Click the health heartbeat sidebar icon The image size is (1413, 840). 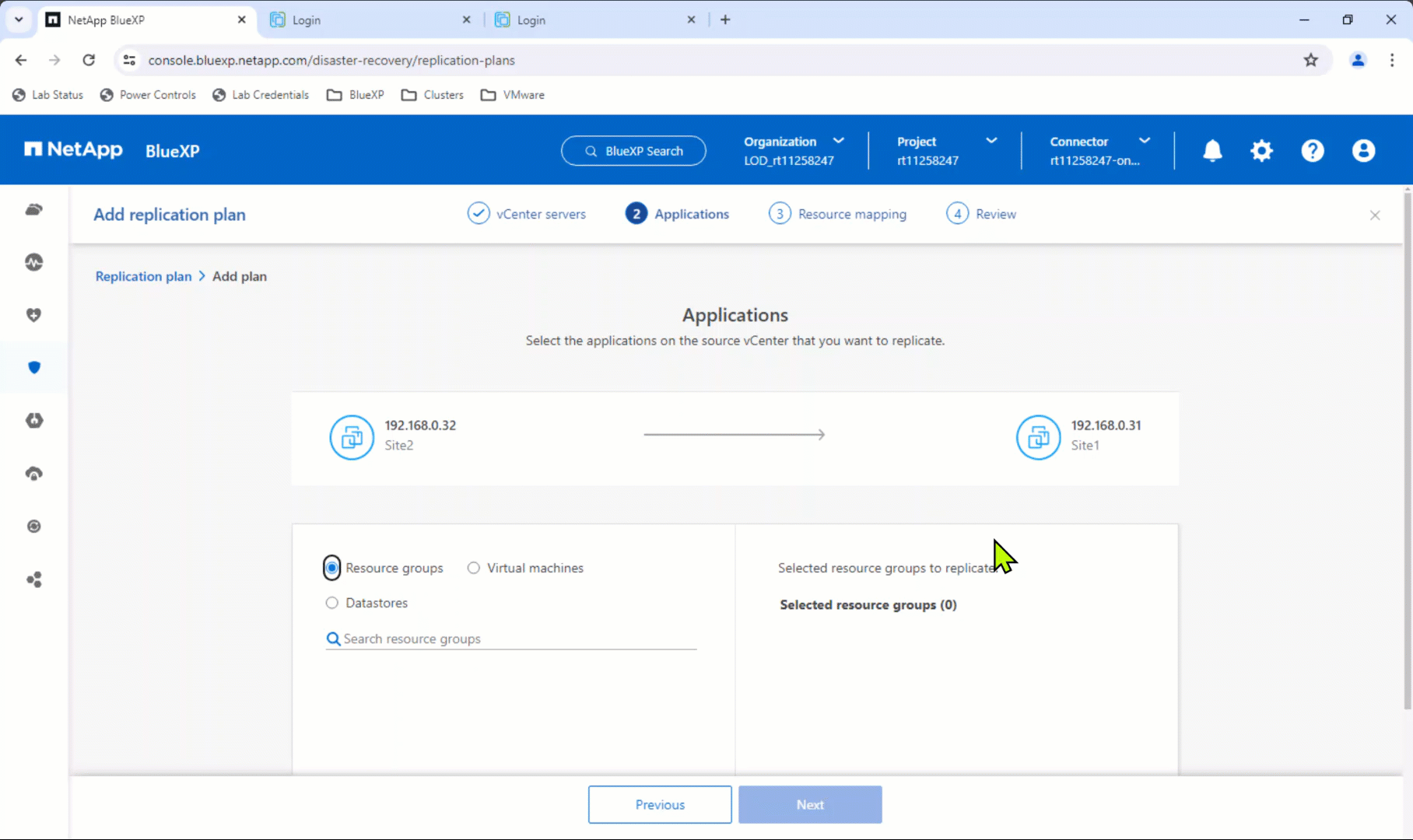[x=34, y=262]
